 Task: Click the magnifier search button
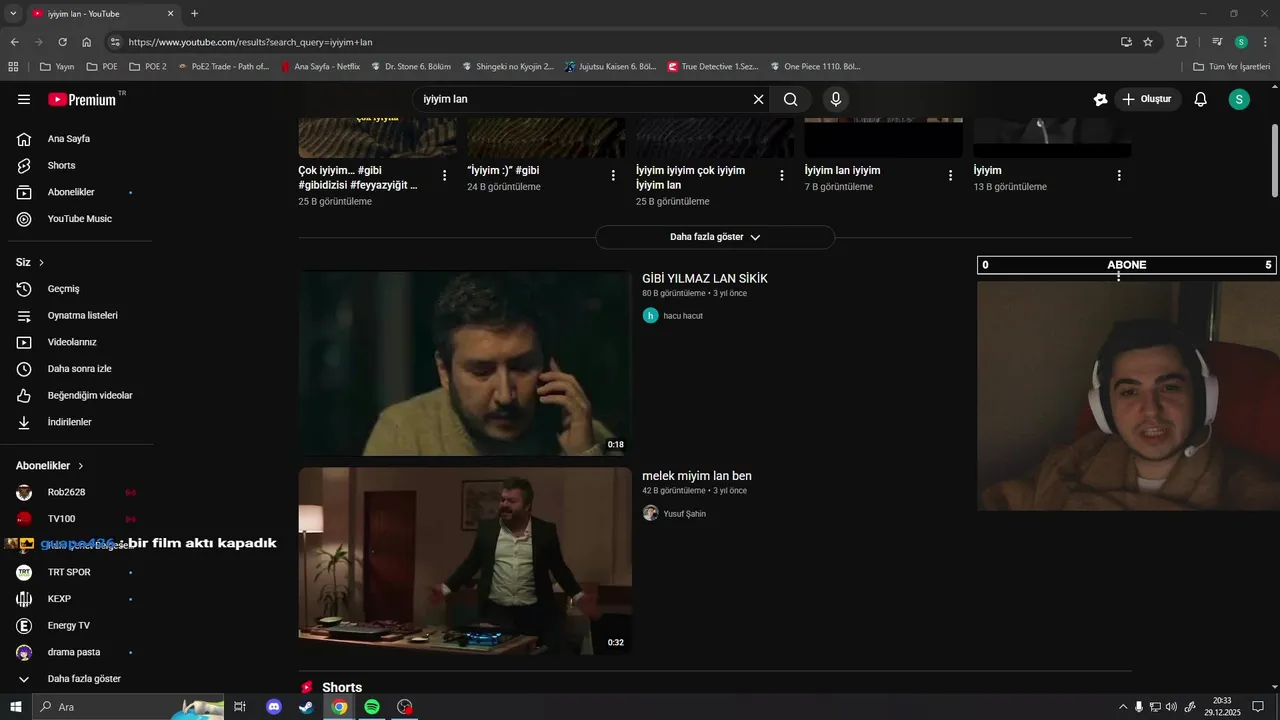pos(790,99)
